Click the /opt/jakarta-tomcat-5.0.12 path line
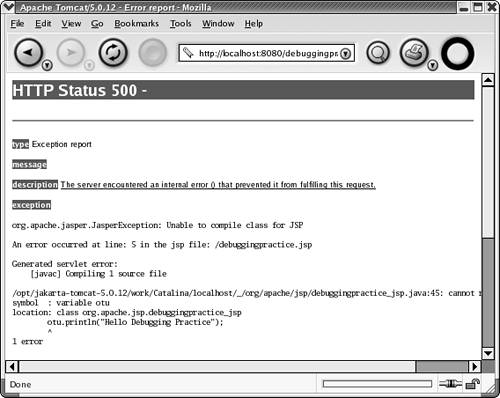This screenshot has height=398, width=500. pyautogui.click(x=247, y=293)
